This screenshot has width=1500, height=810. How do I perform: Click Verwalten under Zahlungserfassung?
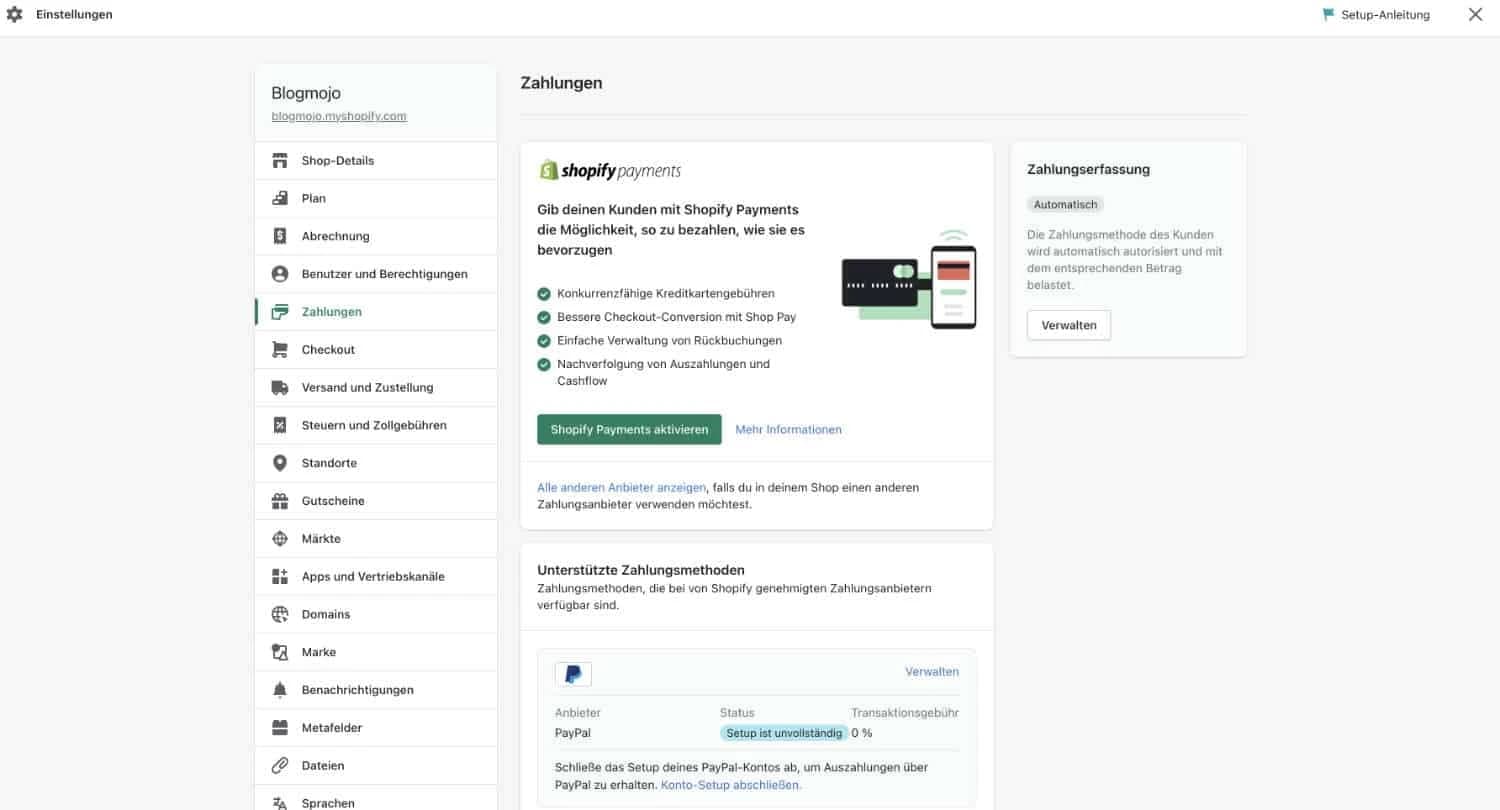coord(1068,324)
